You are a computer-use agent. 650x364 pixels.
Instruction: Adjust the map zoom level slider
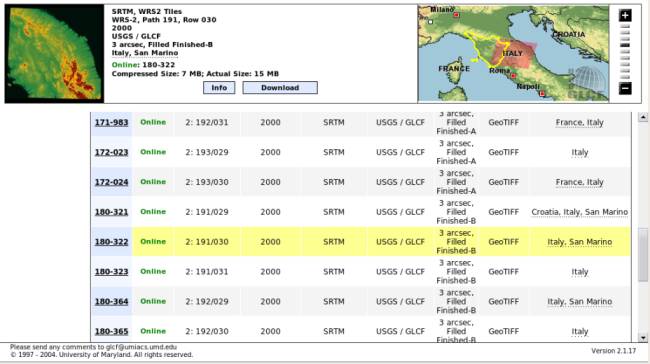pyautogui.click(x=625, y=45)
